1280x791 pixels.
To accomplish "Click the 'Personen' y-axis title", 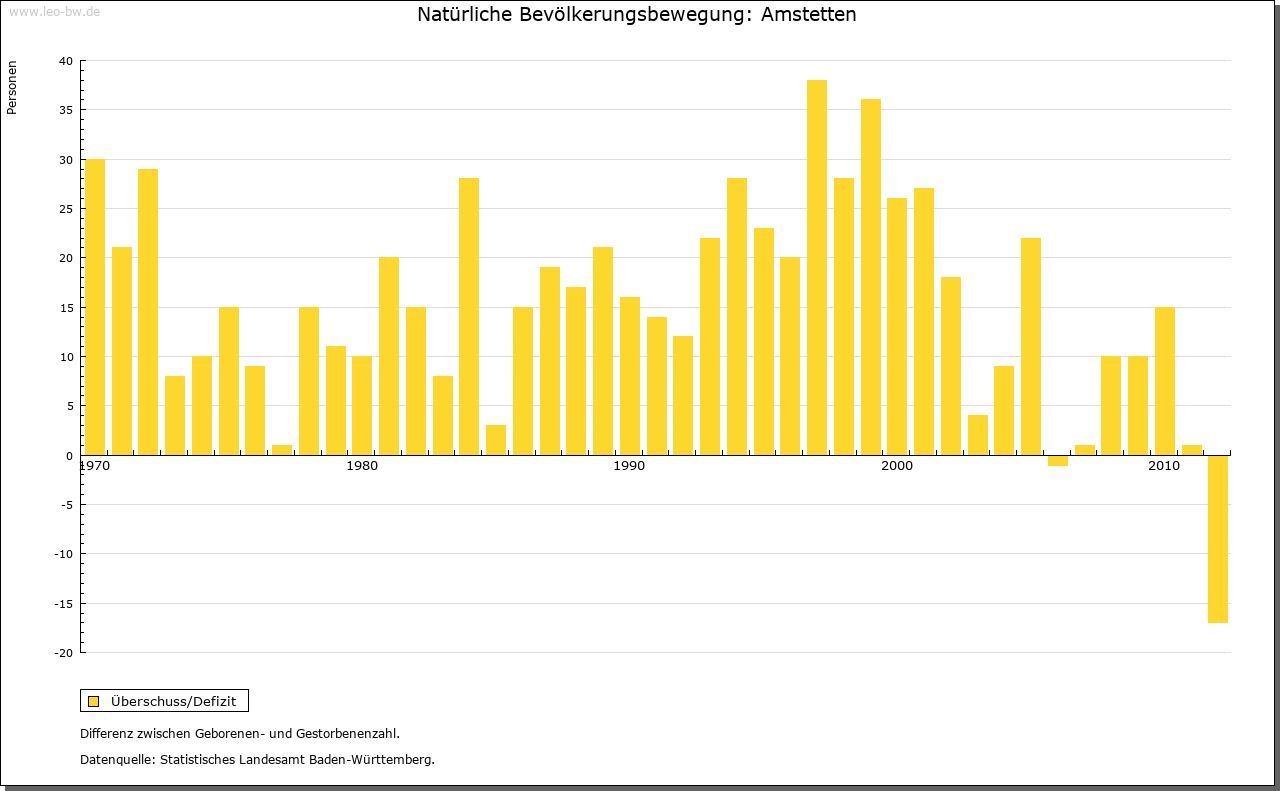I will [12, 88].
